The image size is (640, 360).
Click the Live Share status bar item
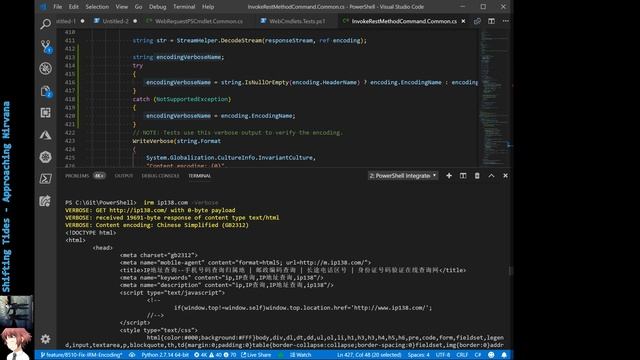pyautogui.click(x=256, y=355)
